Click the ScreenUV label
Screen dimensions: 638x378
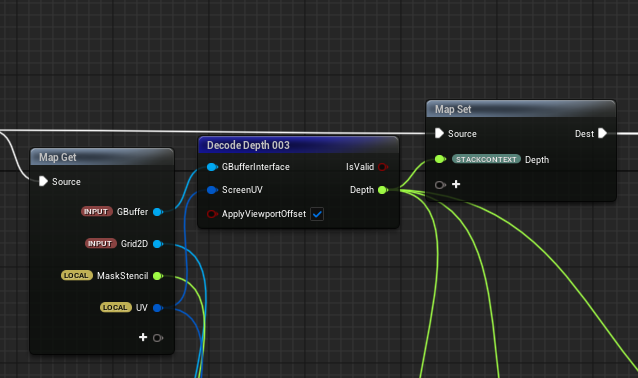[242, 190]
